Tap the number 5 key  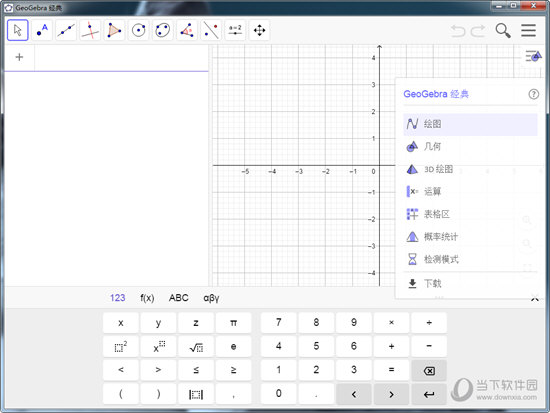coord(316,347)
